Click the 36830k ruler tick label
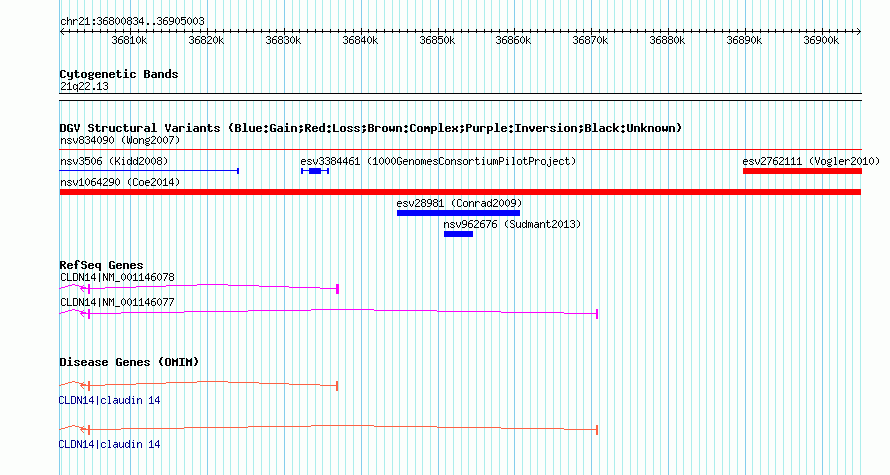Viewport: 890px width, 475px height. (283, 41)
